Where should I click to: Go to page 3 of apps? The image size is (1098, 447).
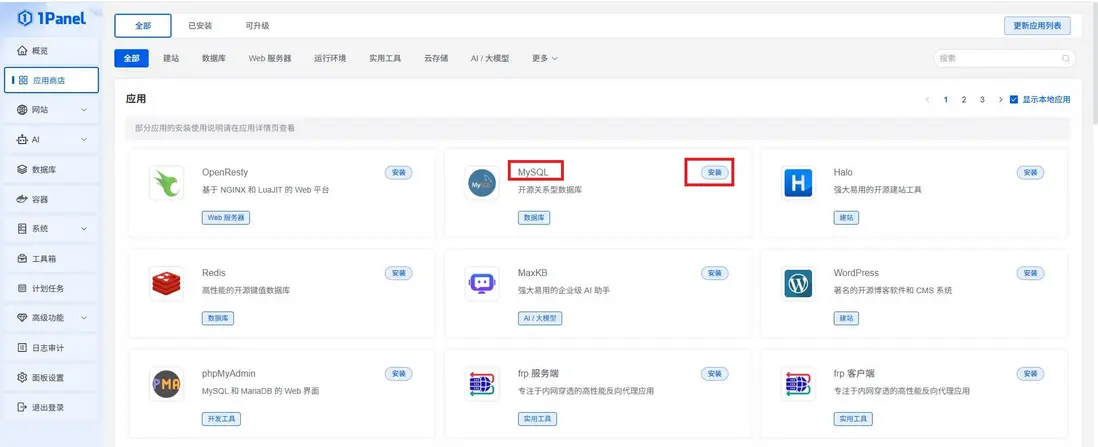point(982,99)
